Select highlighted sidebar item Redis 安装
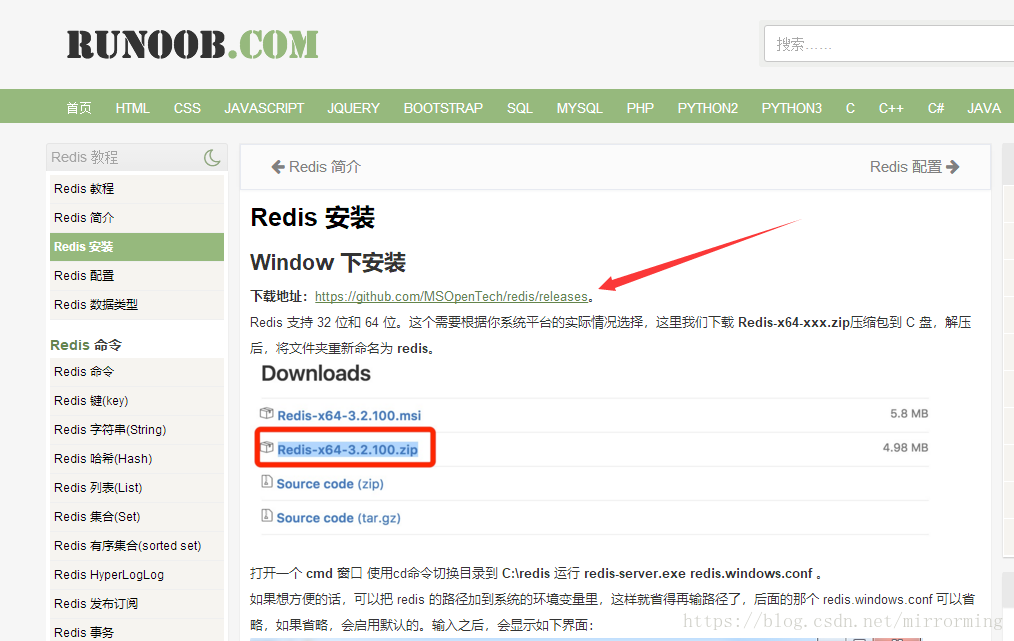Screen dimensions: 1014x641 (x=136, y=247)
